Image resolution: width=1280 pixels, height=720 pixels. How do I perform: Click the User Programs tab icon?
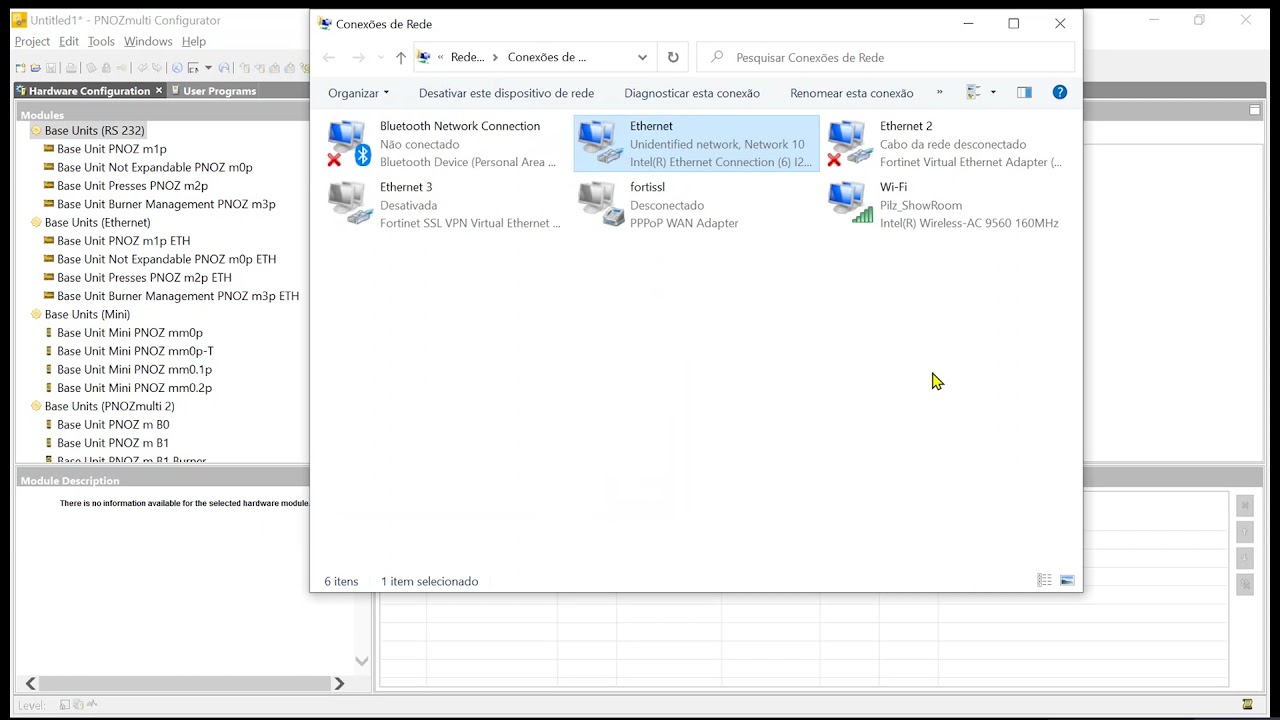tap(175, 90)
